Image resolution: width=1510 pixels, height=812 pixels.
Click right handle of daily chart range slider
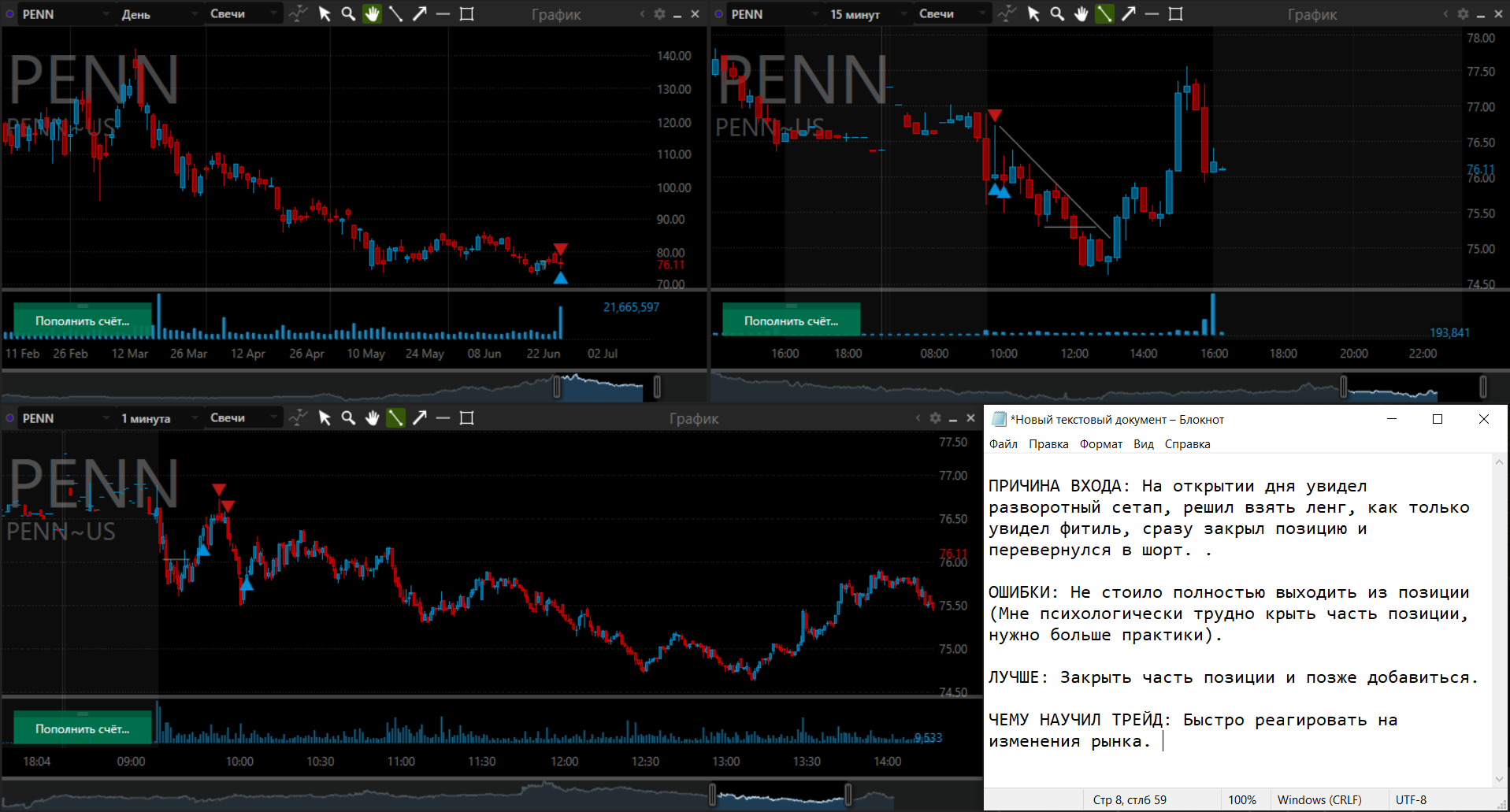[x=657, y=387]
